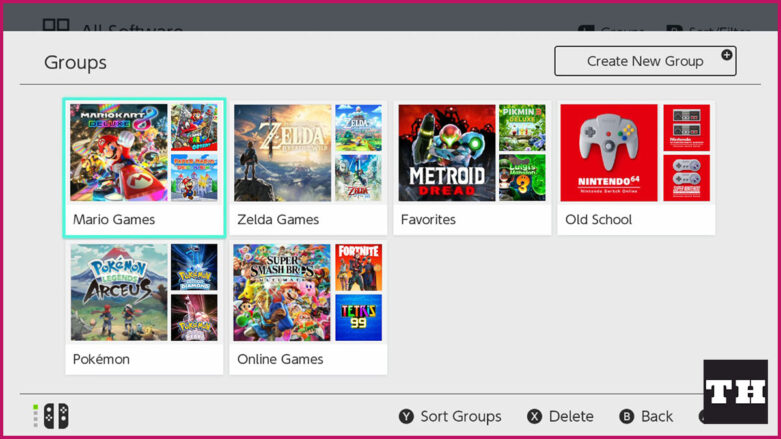Open the Zelda Games group

[x=308, y=168]
